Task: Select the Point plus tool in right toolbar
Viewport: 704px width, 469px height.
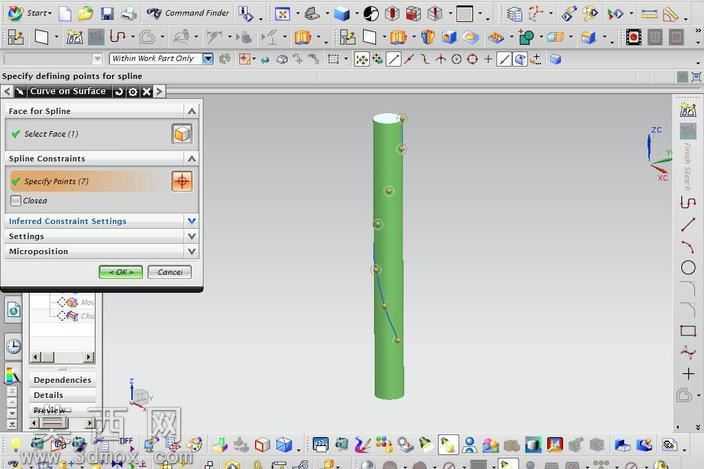Action: click(688, 374)
